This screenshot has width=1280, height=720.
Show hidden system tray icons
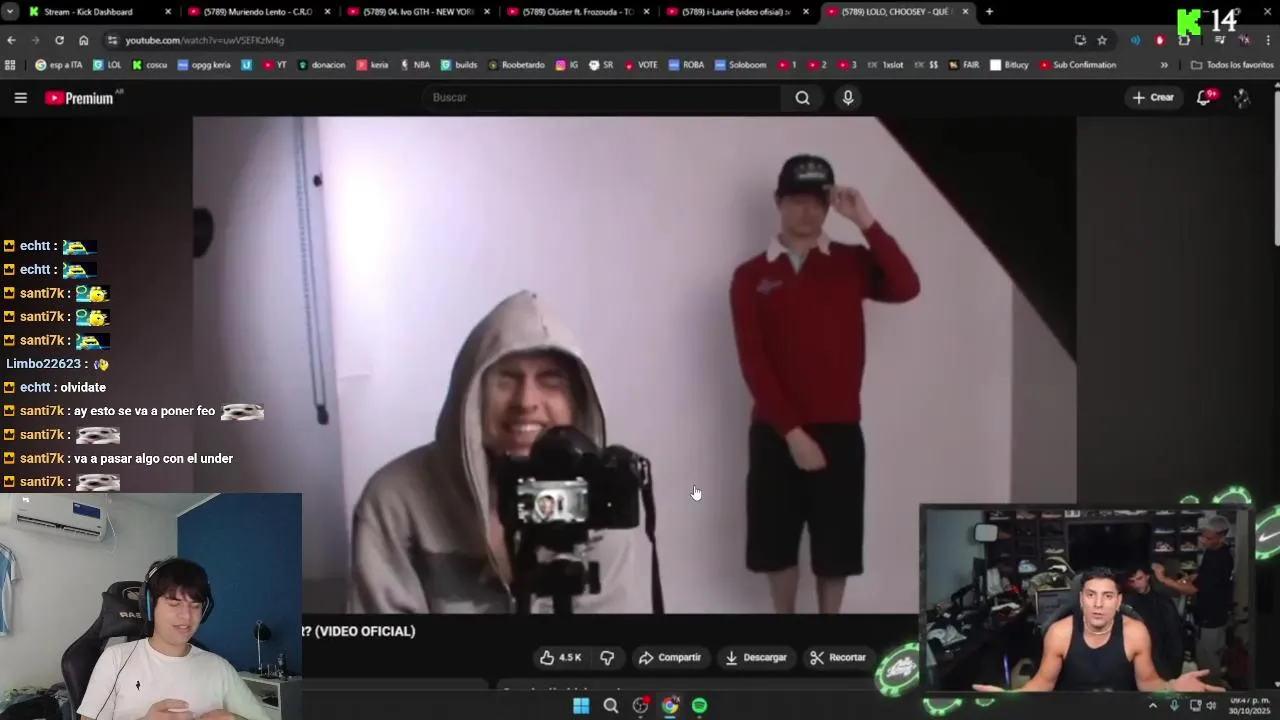1152,706
